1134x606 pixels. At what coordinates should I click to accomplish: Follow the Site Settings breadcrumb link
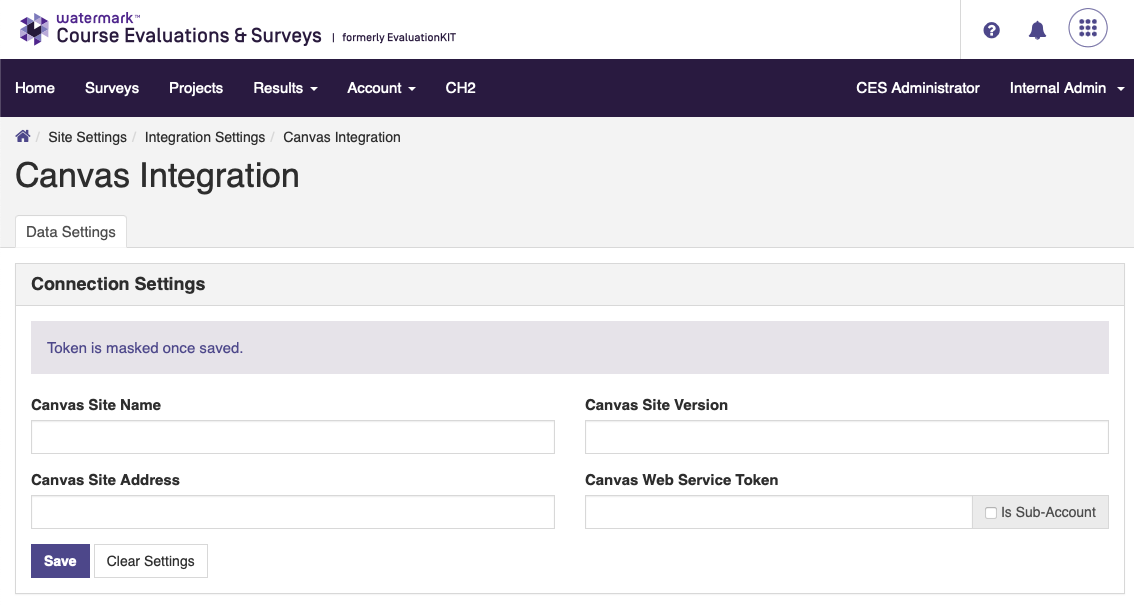pos(88,137)
